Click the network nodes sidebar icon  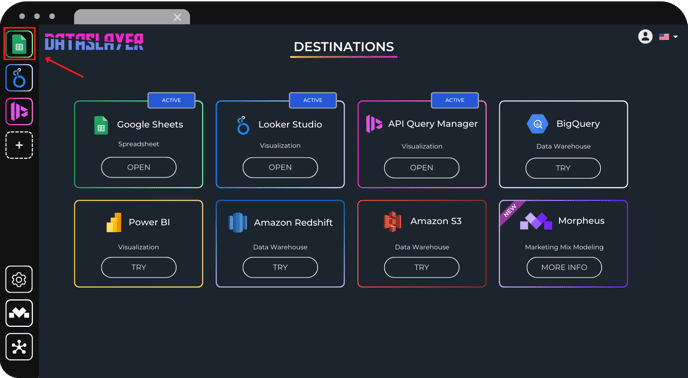19,347
